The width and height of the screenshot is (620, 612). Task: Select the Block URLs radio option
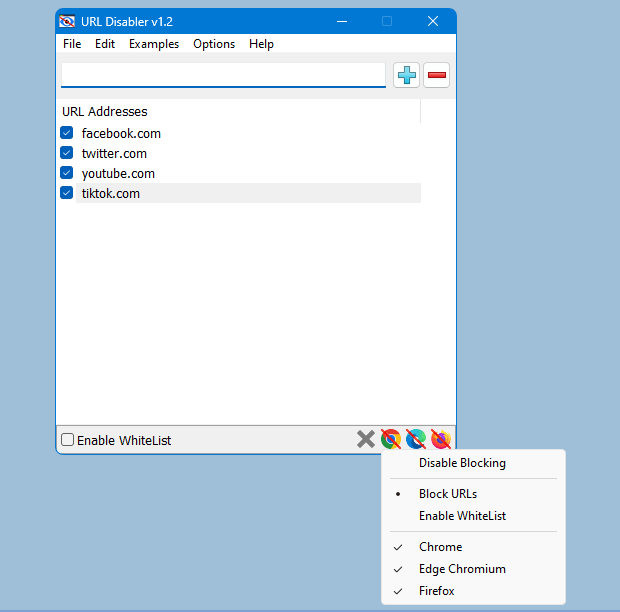pos(448,494)
